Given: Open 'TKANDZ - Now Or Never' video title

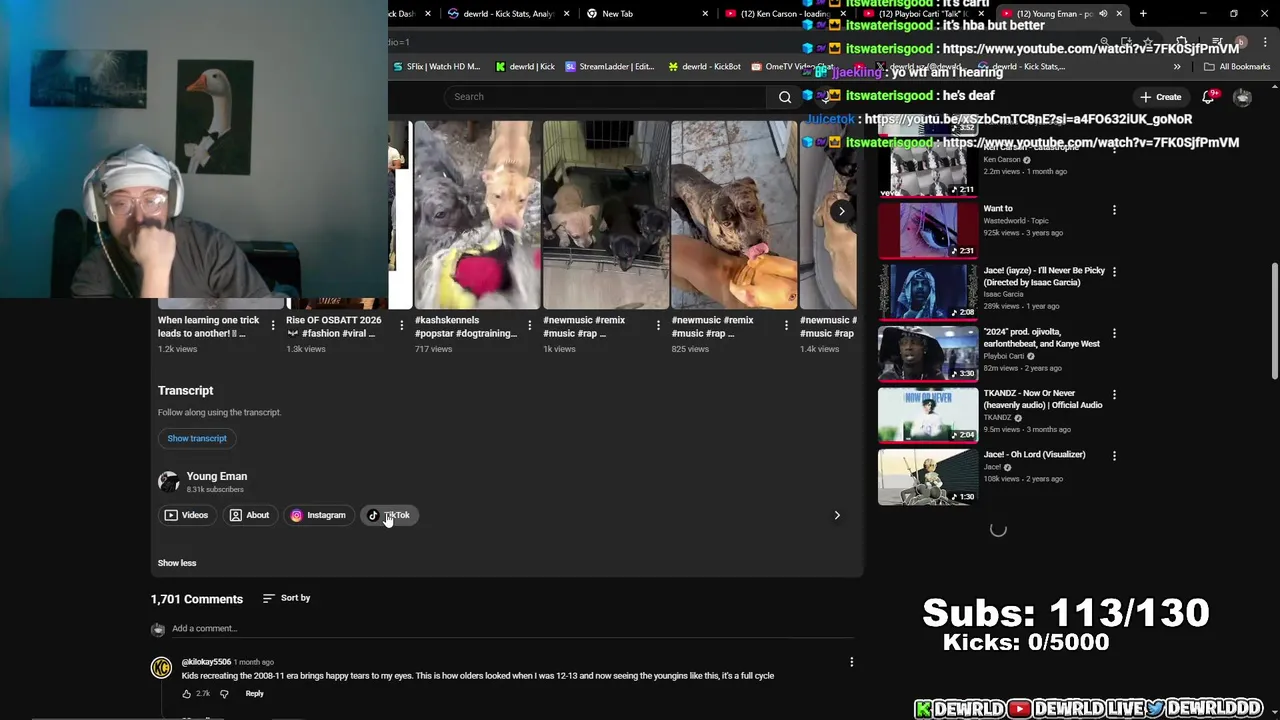Looking at the screenshot, I should point(1043,399).
